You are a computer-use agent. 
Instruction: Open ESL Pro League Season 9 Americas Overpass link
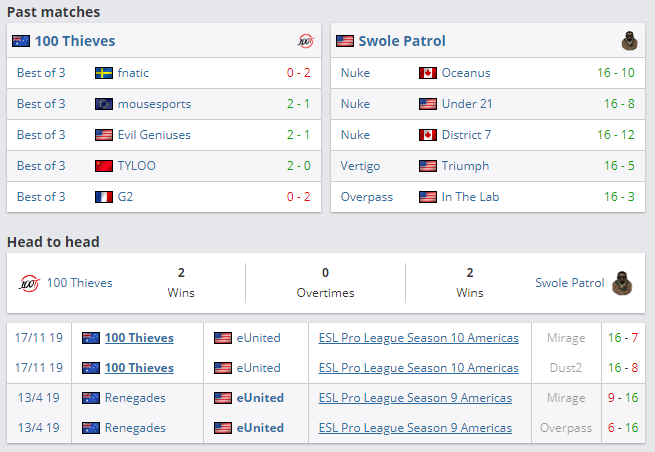pyautogui.click(x=415, y=428)
